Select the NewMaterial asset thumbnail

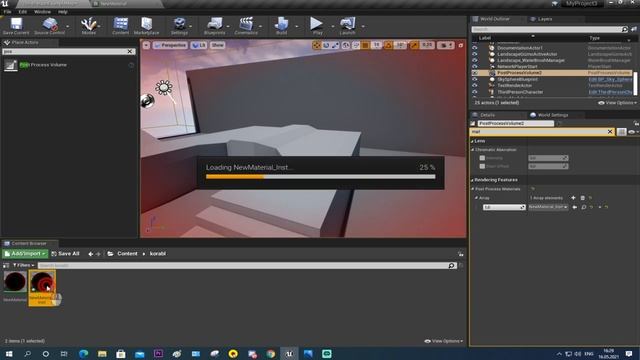point(15,282)
